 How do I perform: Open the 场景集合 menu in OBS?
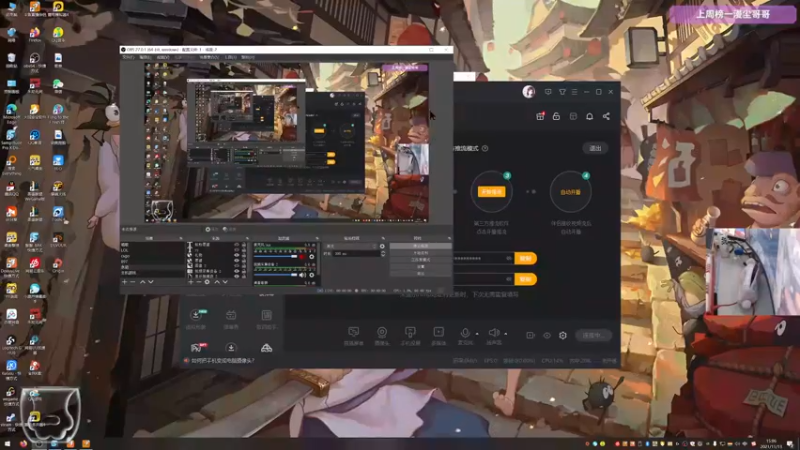(x=209, y=57)
